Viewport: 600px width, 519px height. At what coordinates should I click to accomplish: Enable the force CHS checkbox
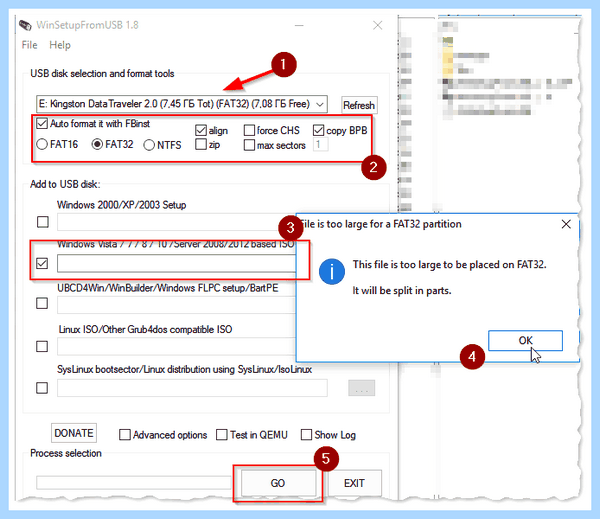(249, 131)
